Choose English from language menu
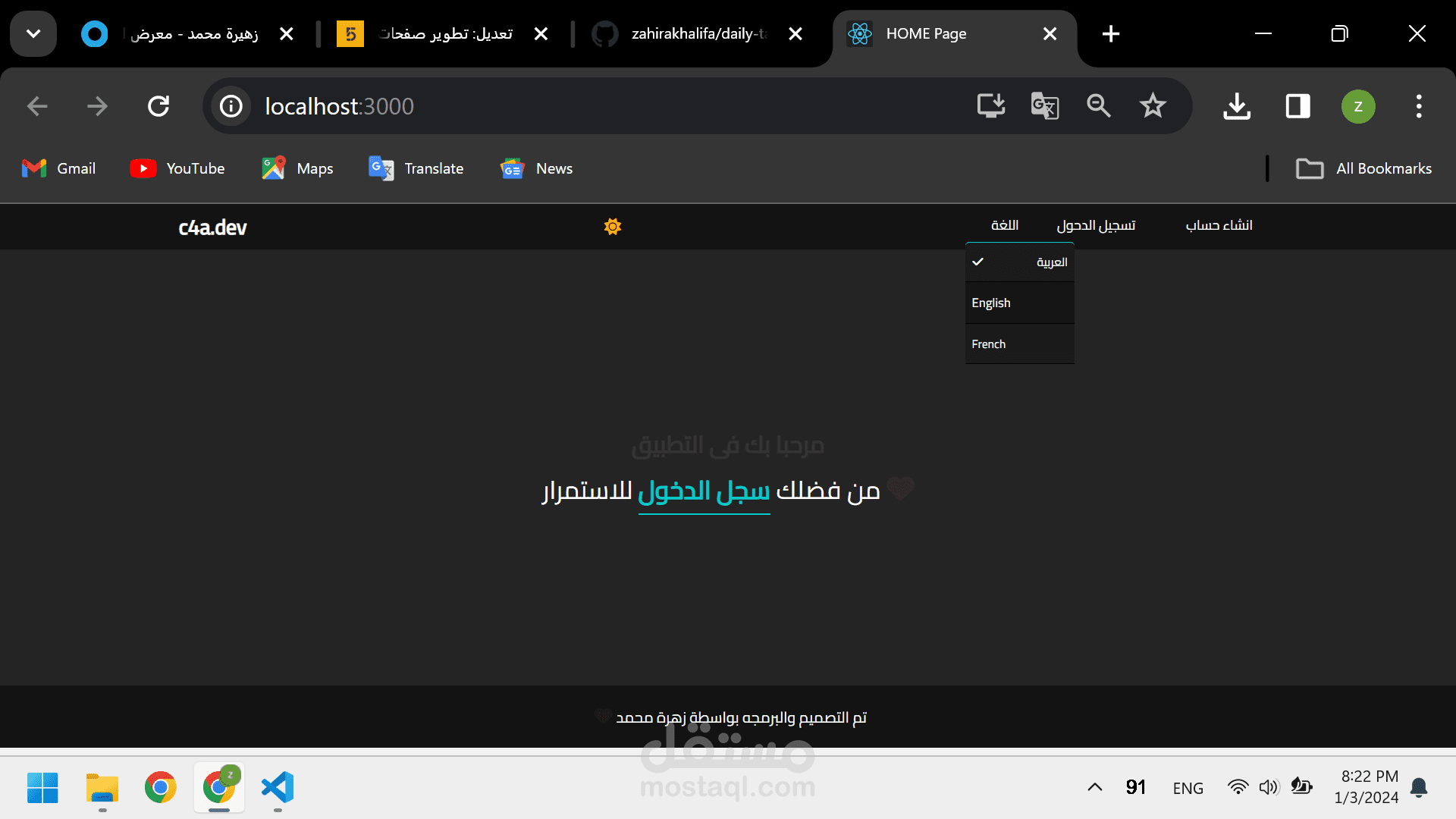Viewport: 1456px width, 819px height. (1020, 303)
